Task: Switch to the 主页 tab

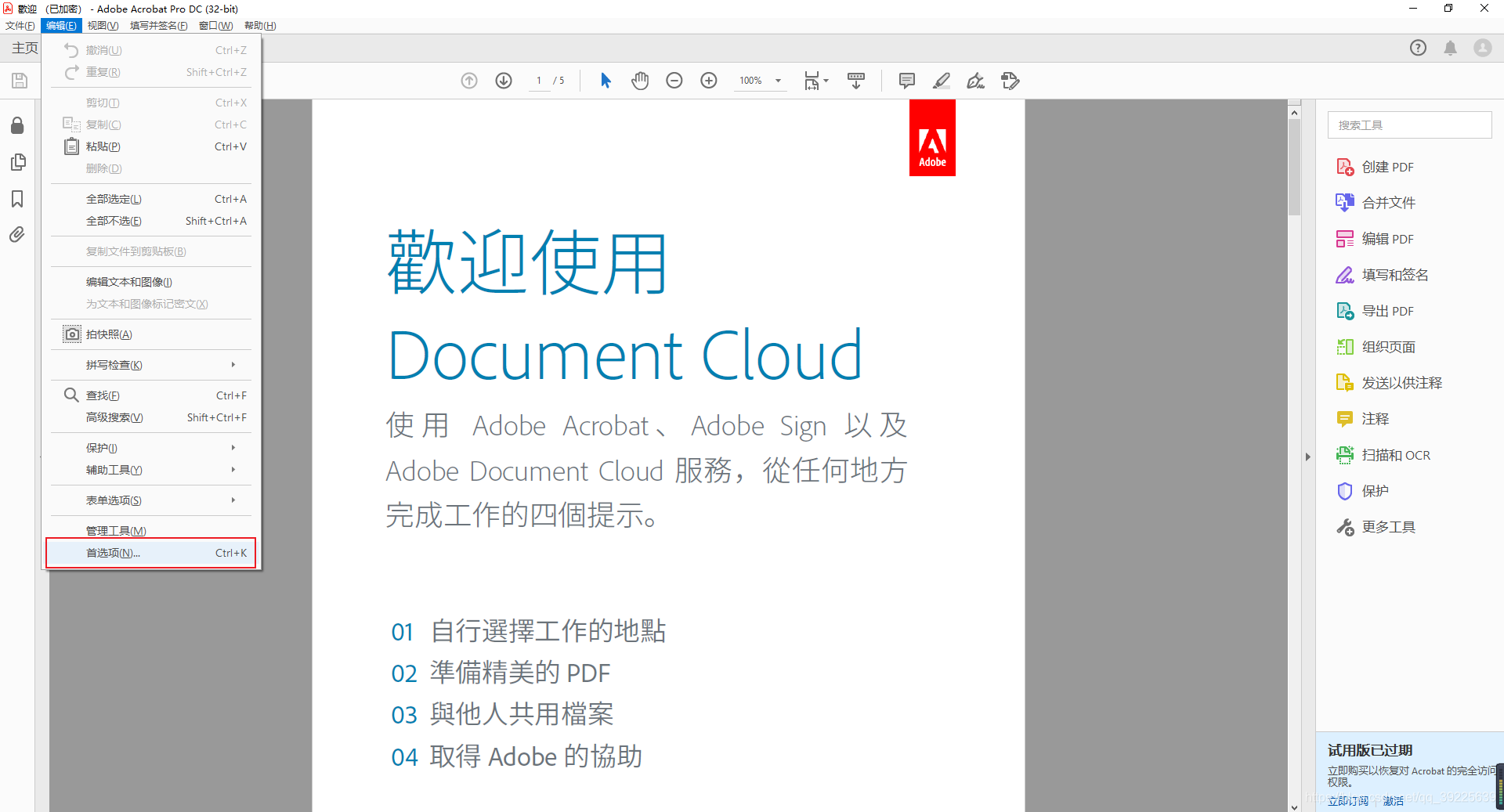Action: (x=24, y=48)
